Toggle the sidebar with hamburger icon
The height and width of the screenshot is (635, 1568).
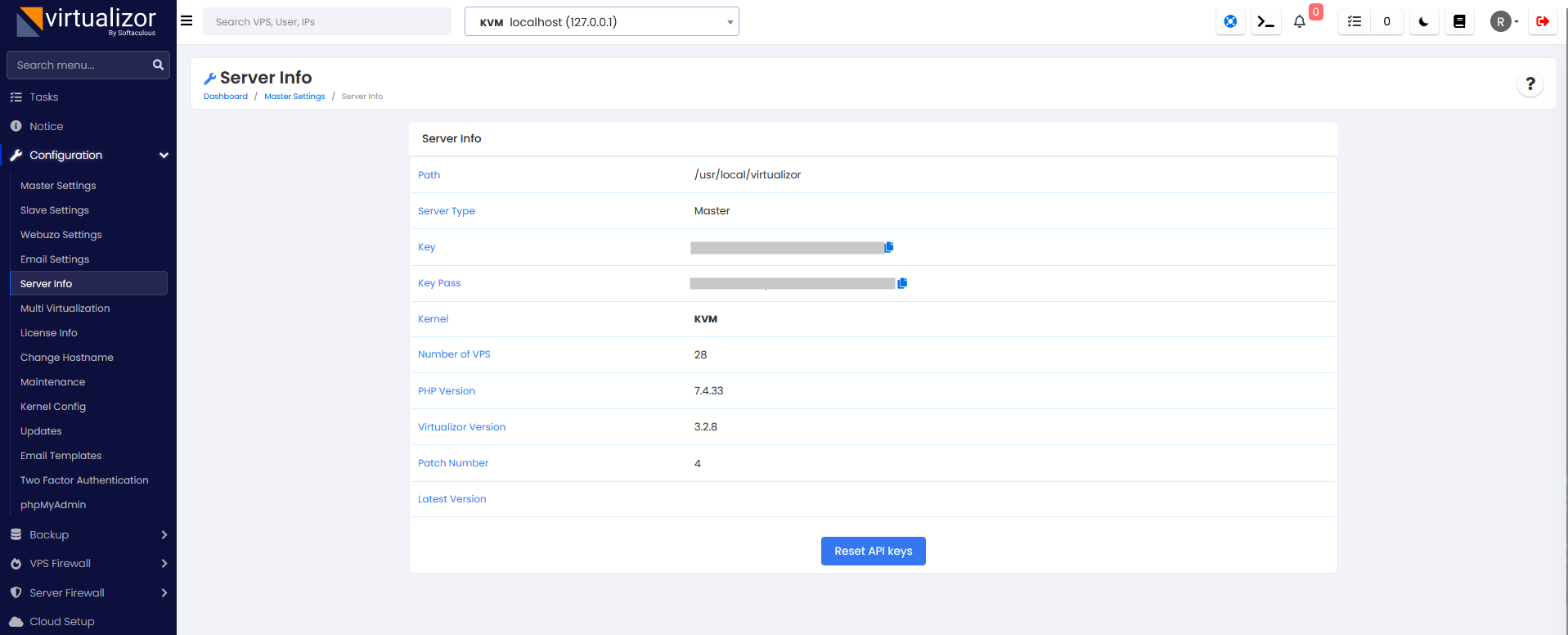(186, 21)
